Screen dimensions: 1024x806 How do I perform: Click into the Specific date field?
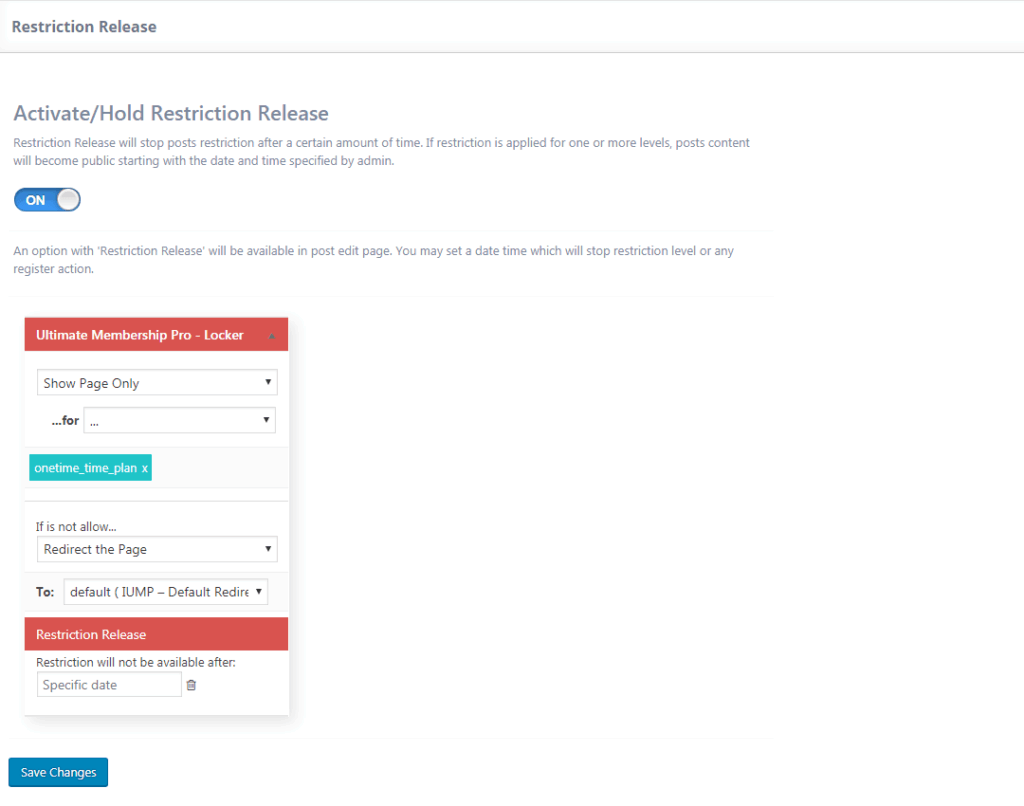coord(109,685)
